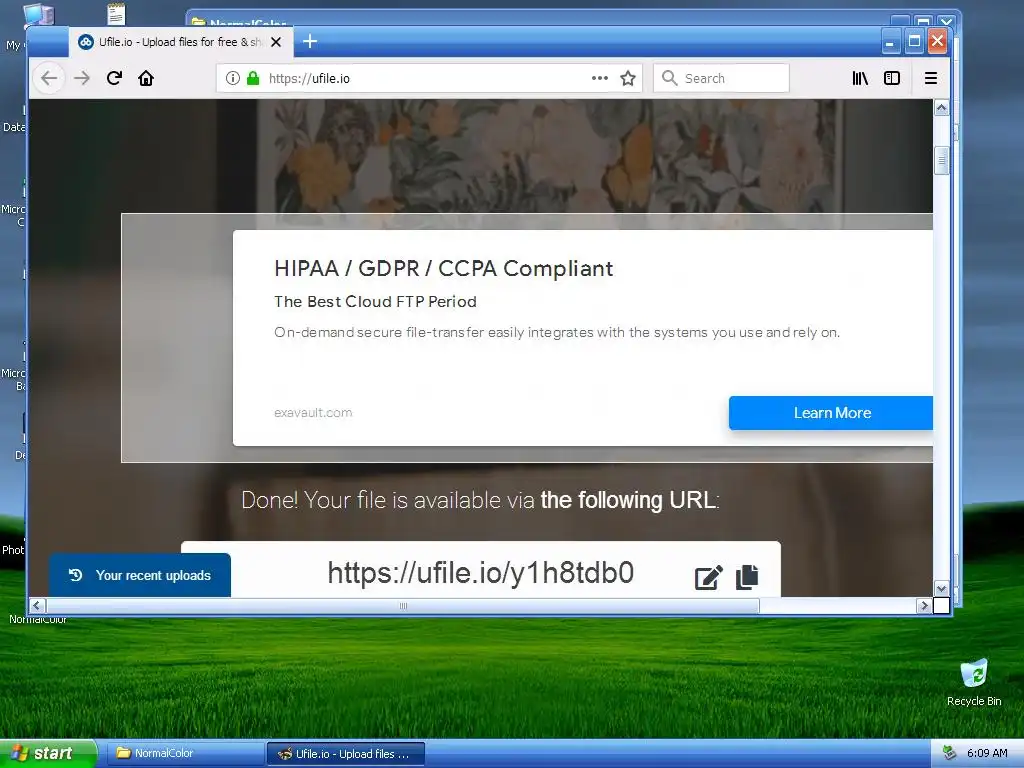Viewport: 1024px width, 768px height.
Task: Click the 6:09 AM taskbar clock
Action: [987, 754]
